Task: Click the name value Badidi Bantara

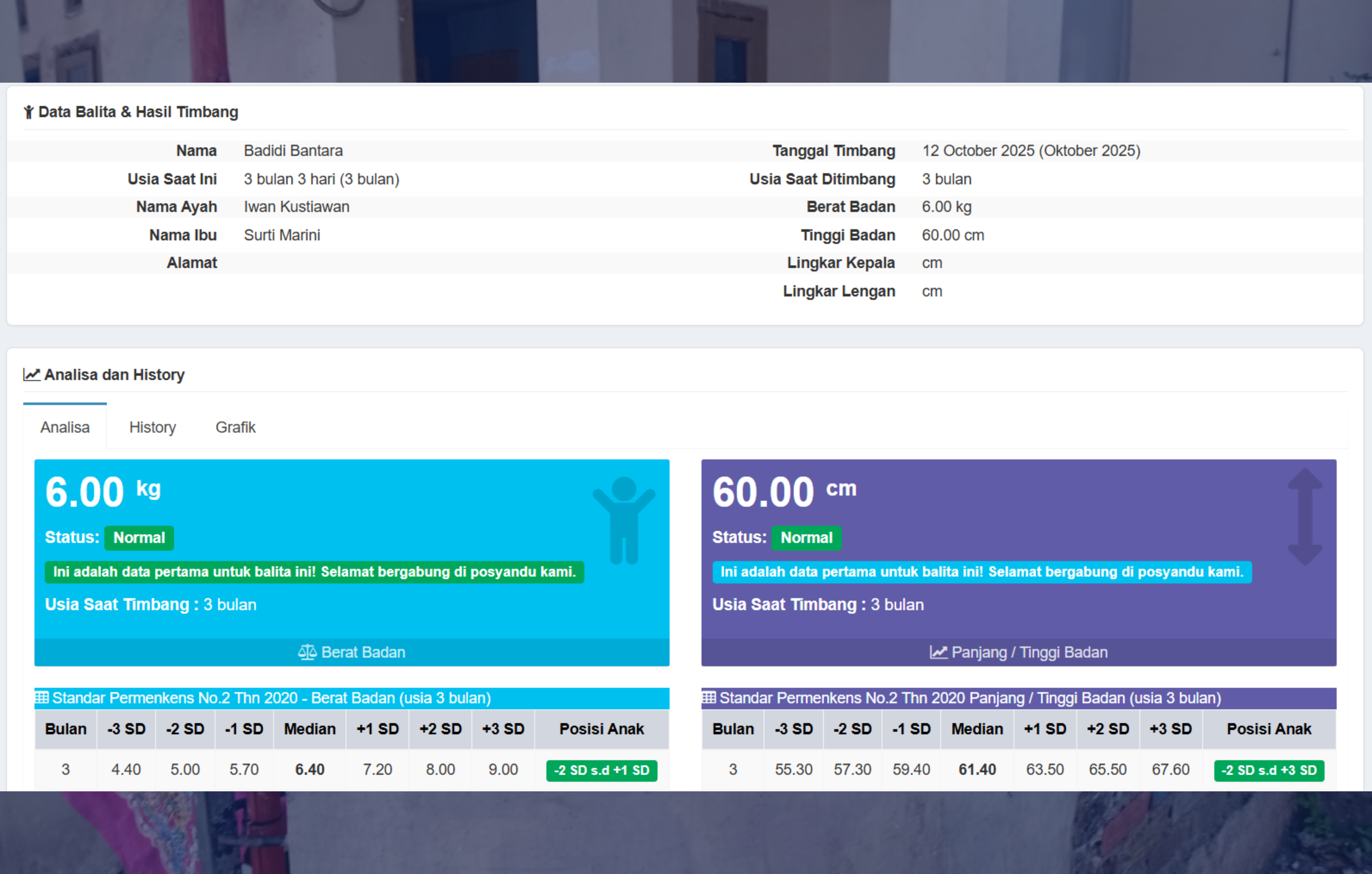Action: click(293, 150)
